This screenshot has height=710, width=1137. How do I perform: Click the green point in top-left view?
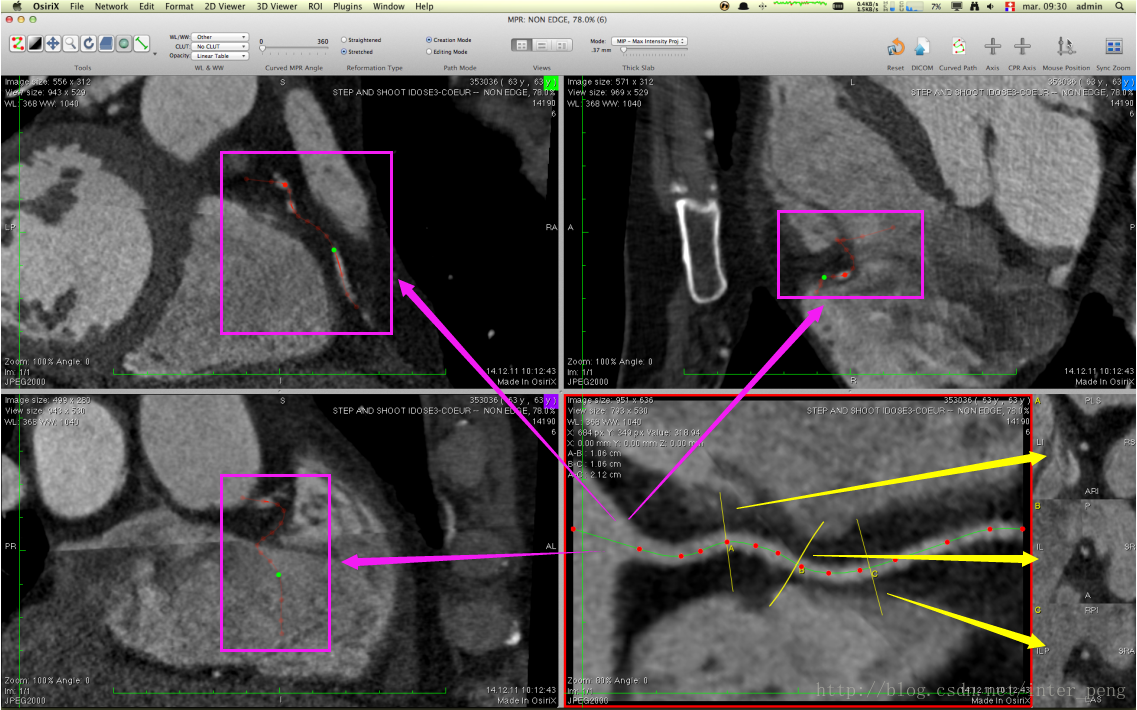(x=334, y=250)
